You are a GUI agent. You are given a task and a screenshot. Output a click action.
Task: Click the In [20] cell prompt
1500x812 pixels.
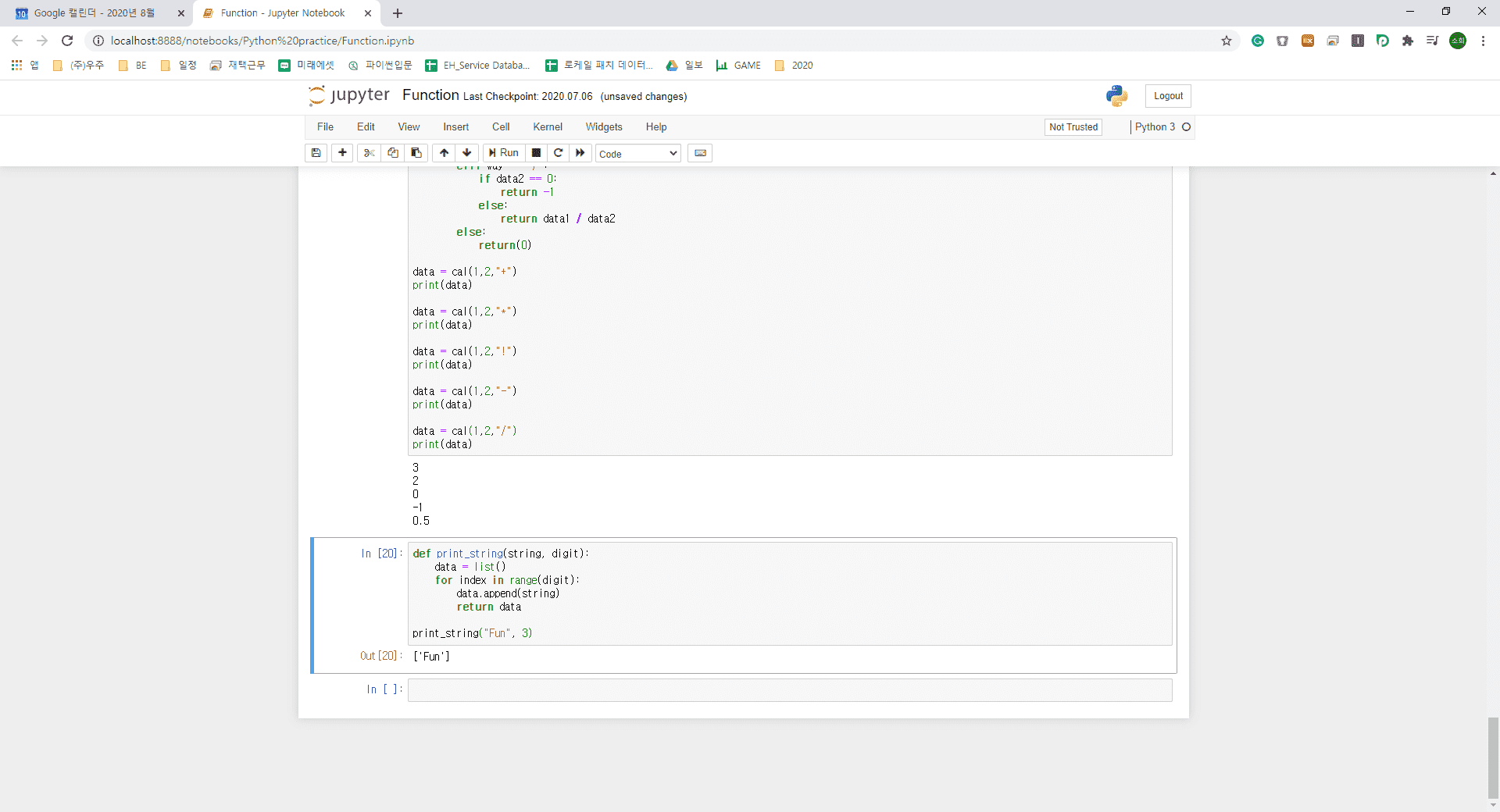point(382,554)
